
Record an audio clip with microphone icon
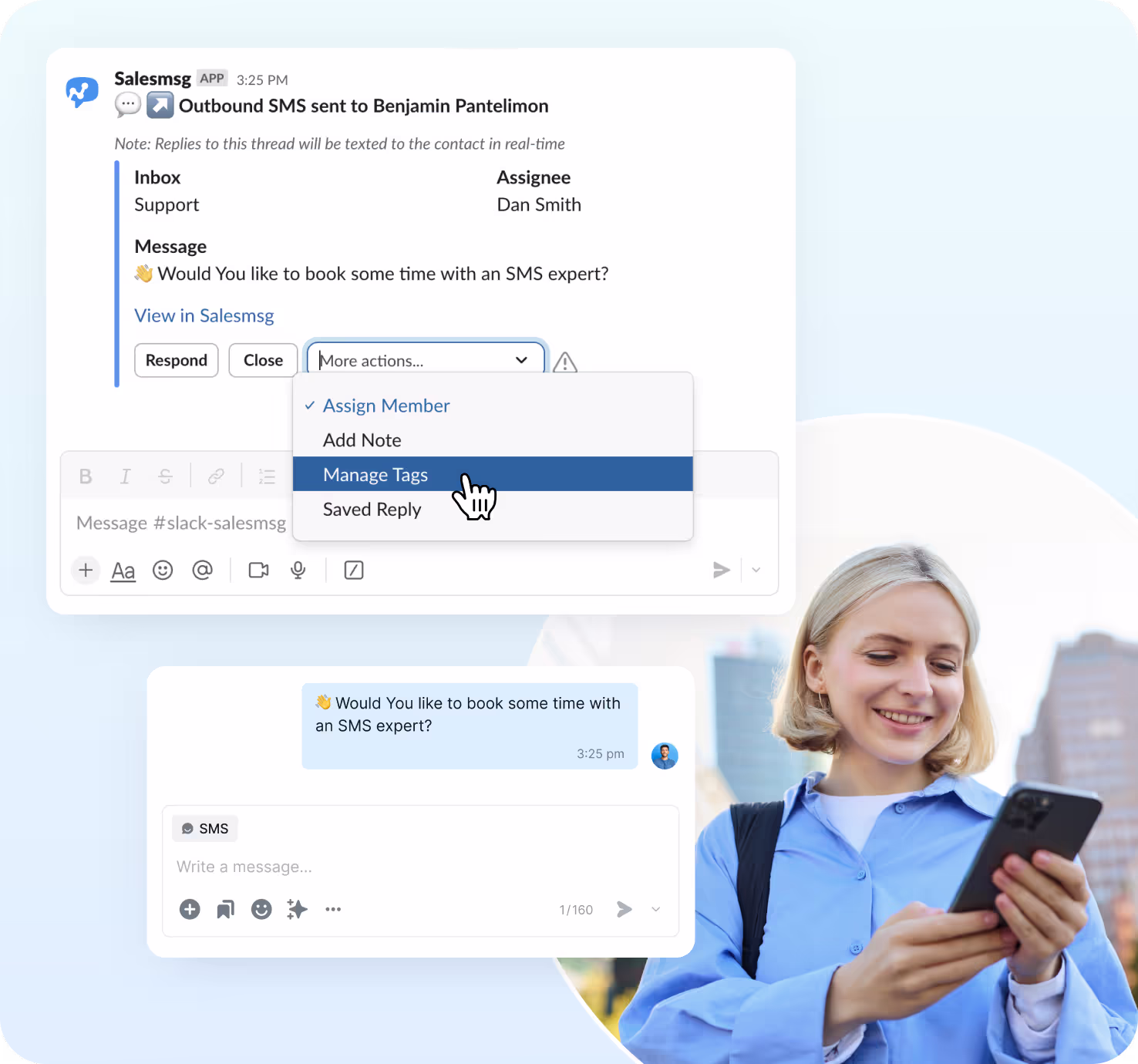298,571
